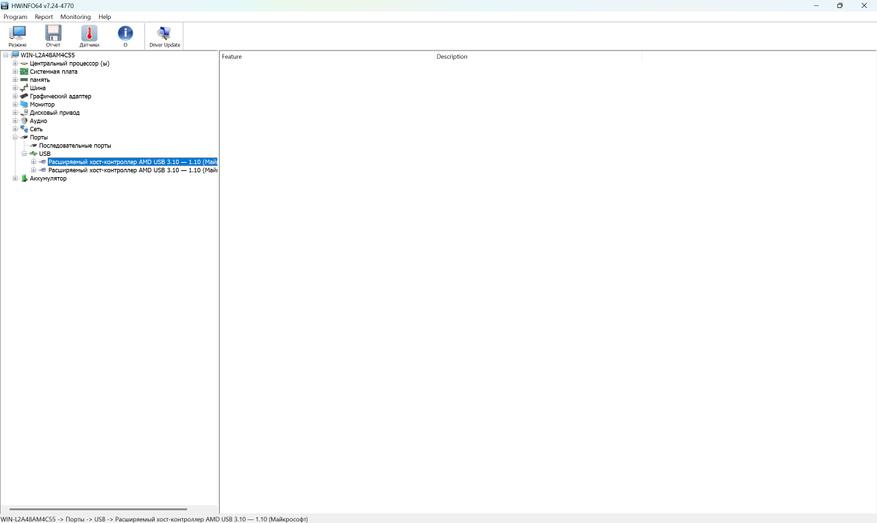Screen dimensions: 877x523
Task: Click the green USB symbol icon
Action: coord(34,153)
